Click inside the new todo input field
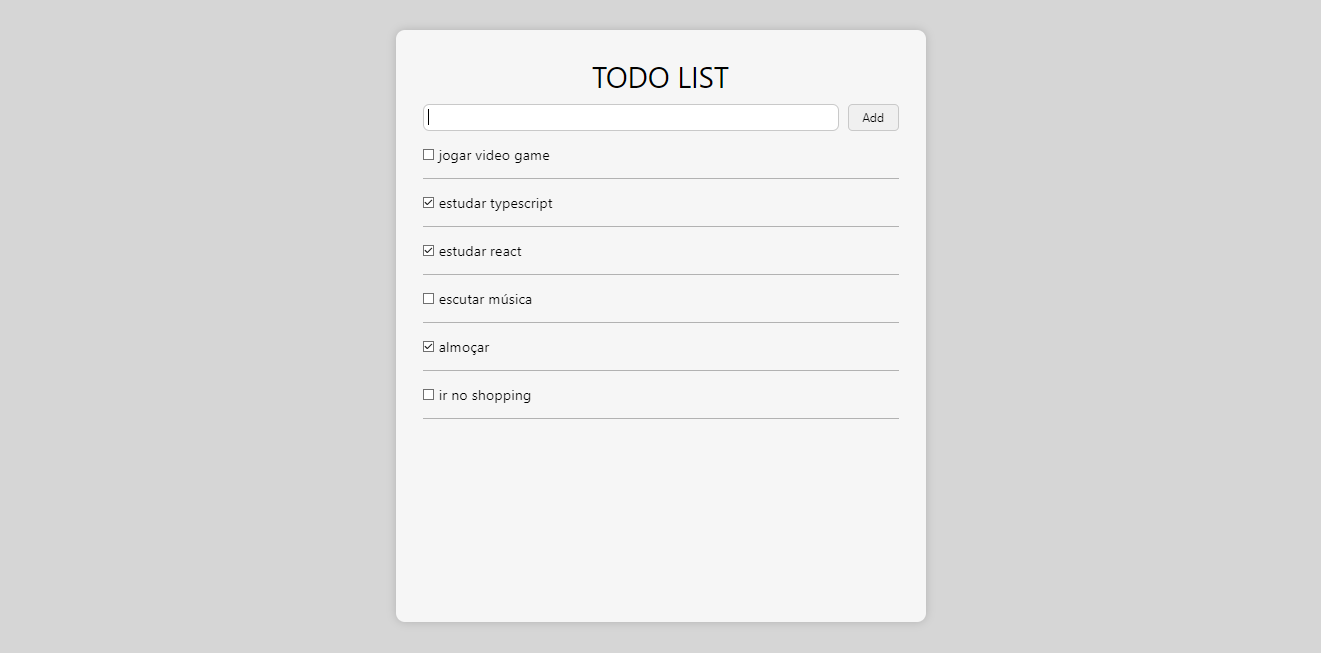1321x653 pixels. 630,117
